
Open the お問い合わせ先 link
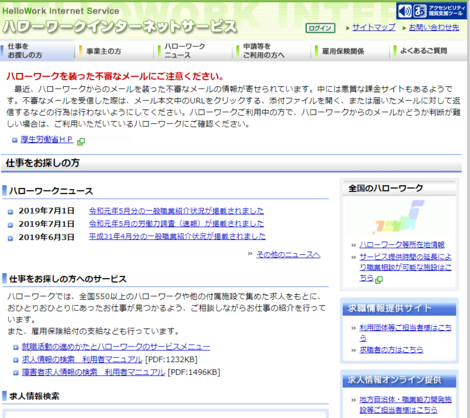(434, 27)
